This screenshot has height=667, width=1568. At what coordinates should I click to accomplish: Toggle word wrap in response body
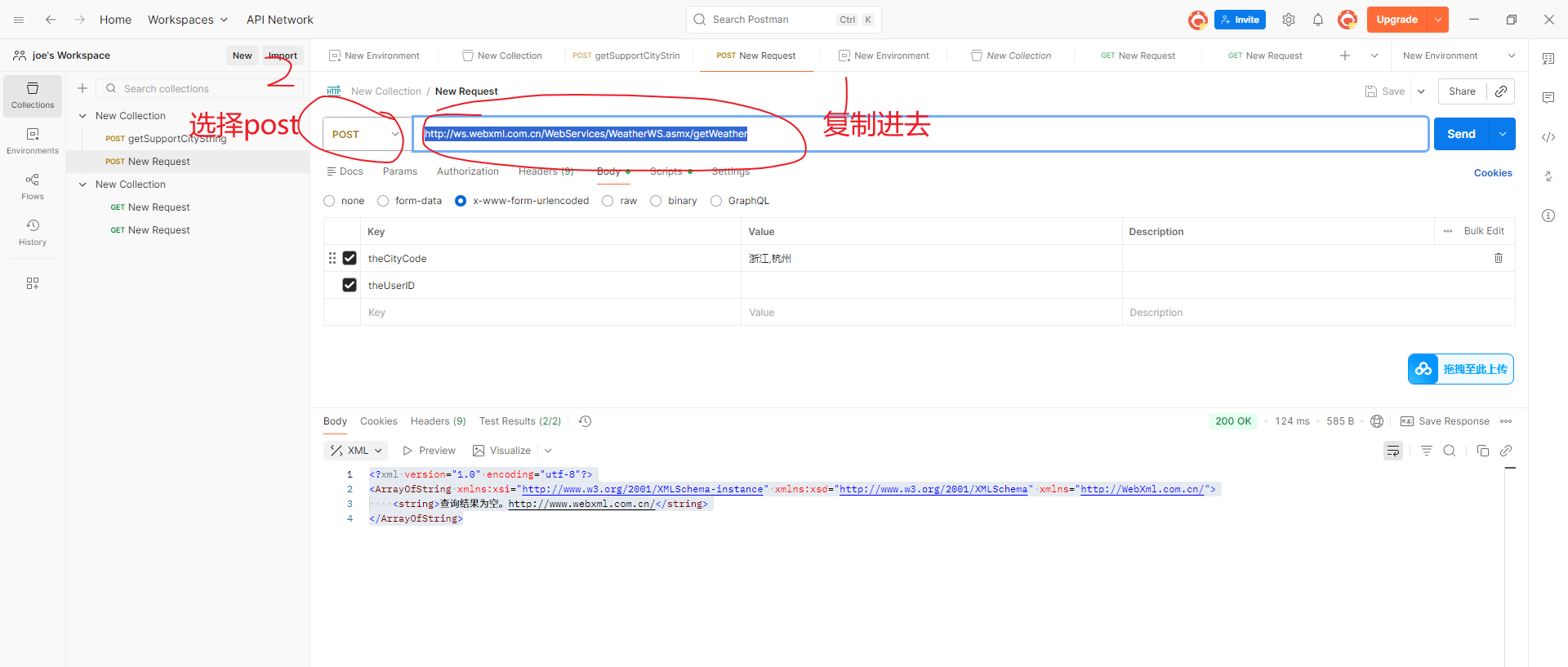coord(1393,451)
